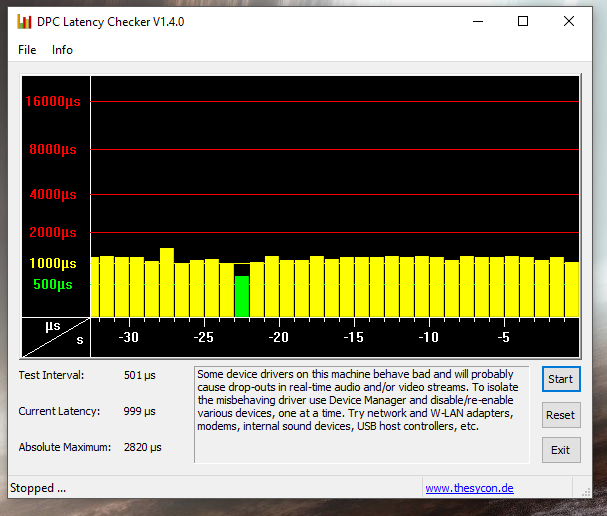Click the -5 time axis label
The height and width of the screenshot is (516, 607).
coord(504,338)
